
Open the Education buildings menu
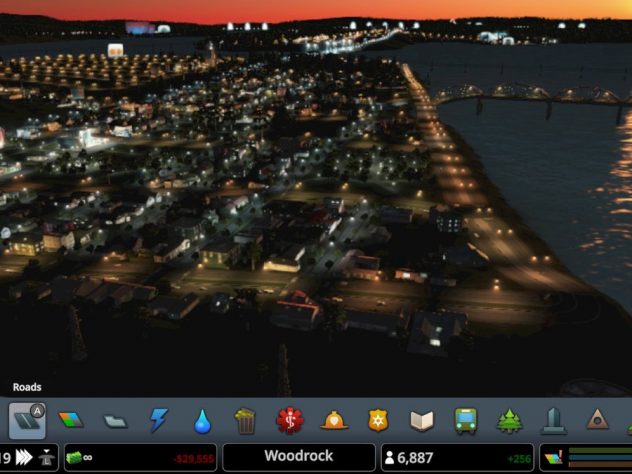(x=422, y=421)
